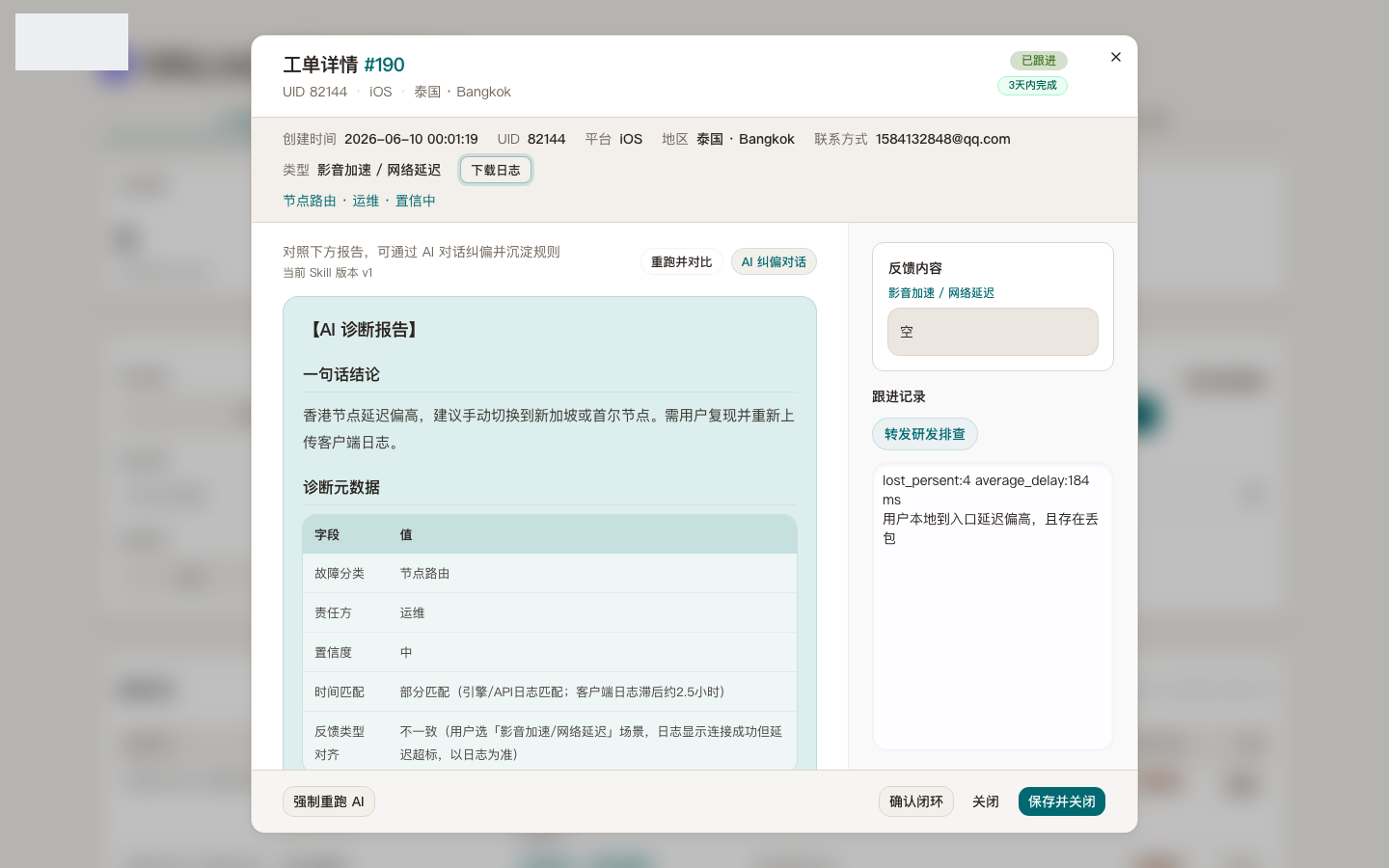This screenshot has width=1389, height=868.
Task: Click the 置信度 table row
Action: pyautogui.click(x=550, y=652)
